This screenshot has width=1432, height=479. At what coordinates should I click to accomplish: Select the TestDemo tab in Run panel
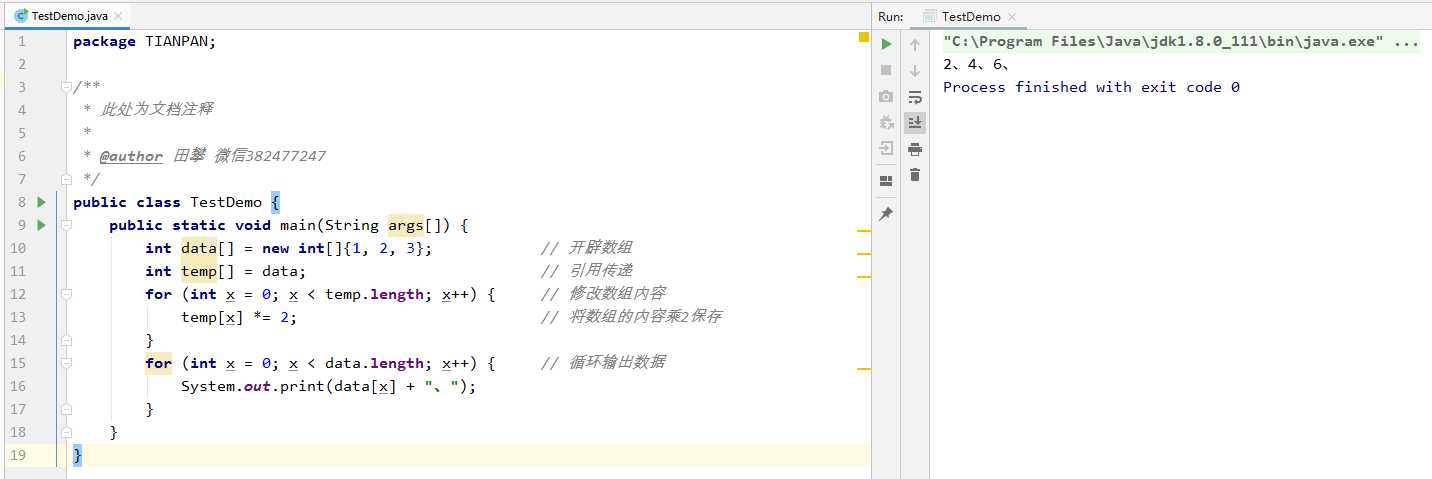pos(970,16)
